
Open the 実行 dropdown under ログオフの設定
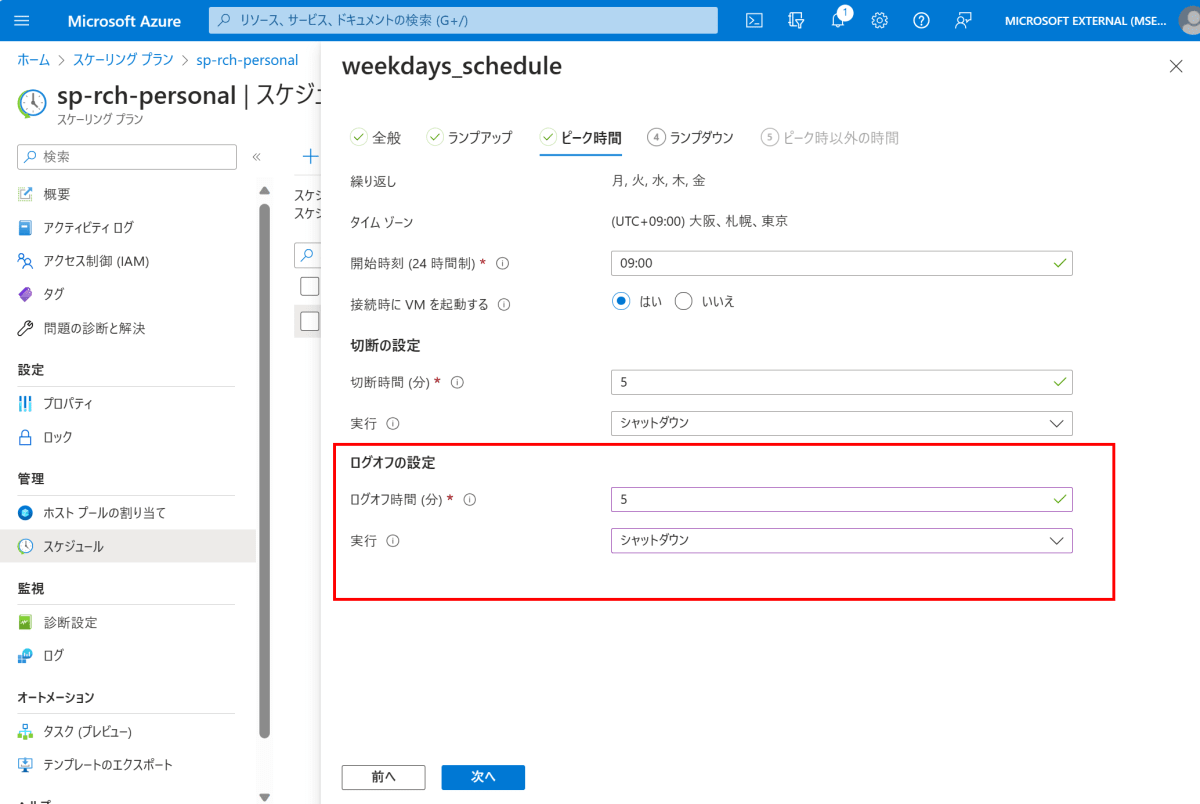(x=841, y=540)
